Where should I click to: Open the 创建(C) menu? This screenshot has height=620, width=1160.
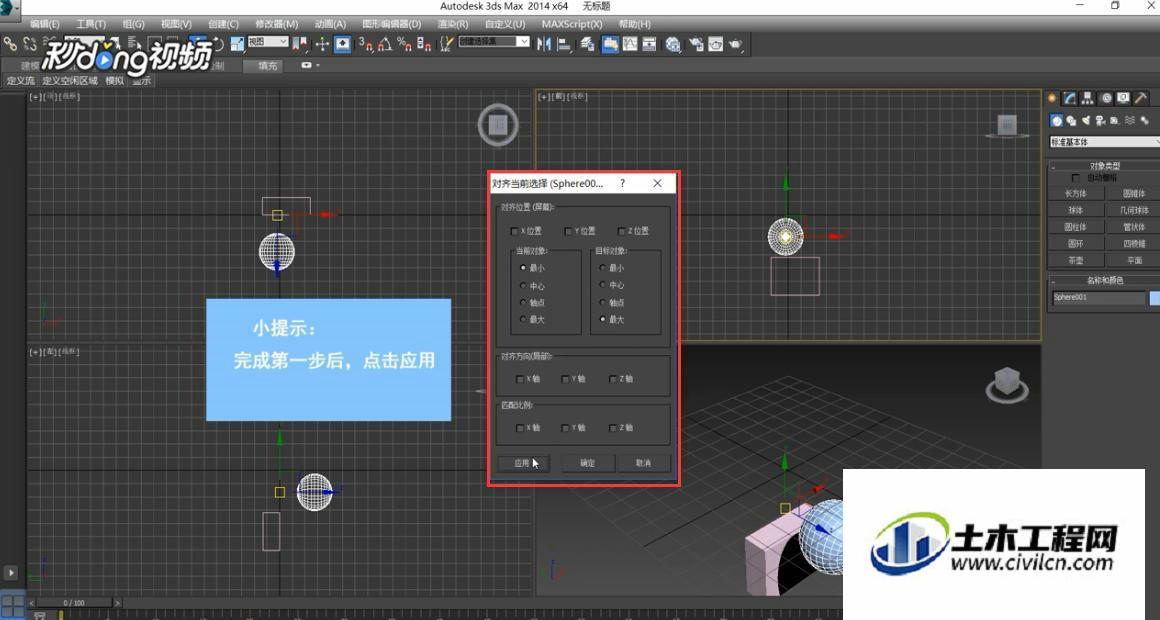coord(223,24)
